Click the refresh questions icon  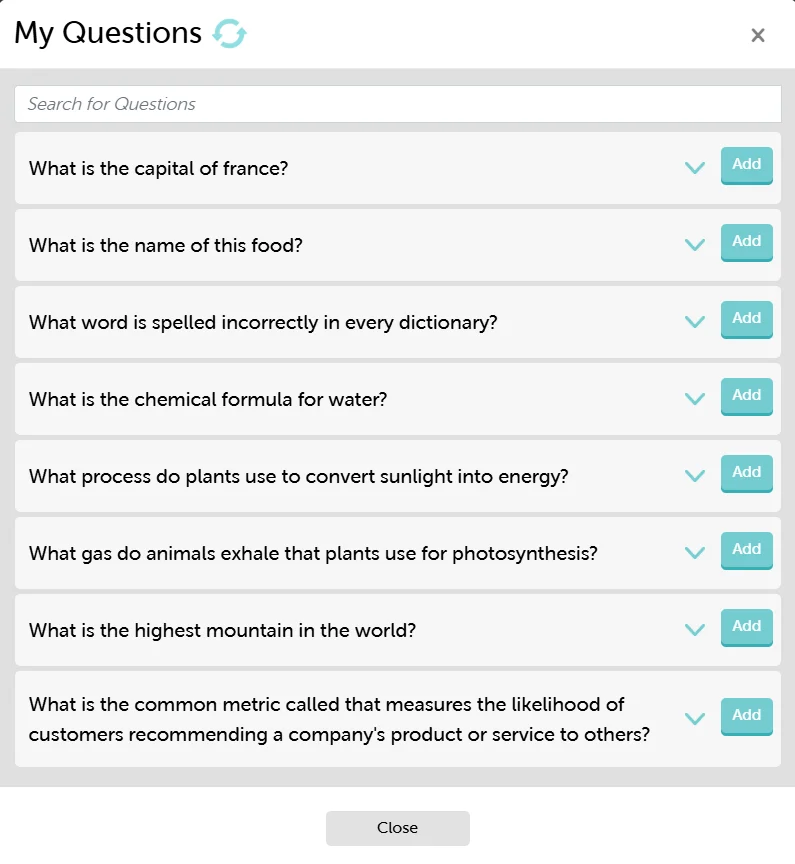point(231,33)
